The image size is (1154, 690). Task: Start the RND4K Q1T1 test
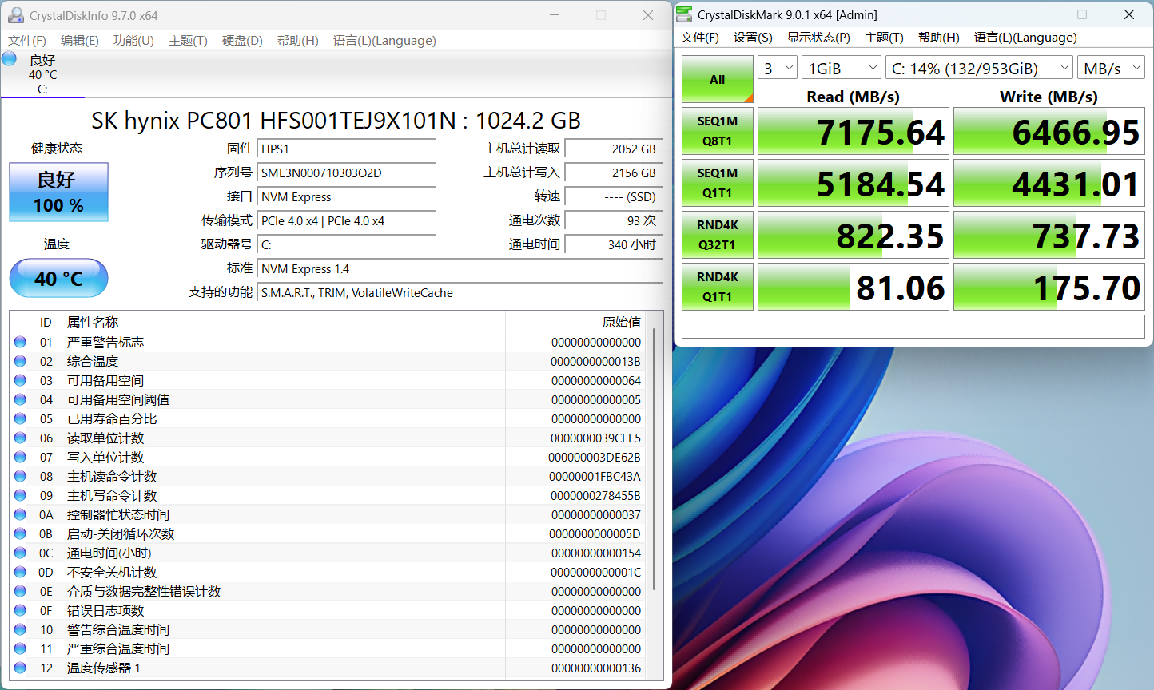coord(718,286)
